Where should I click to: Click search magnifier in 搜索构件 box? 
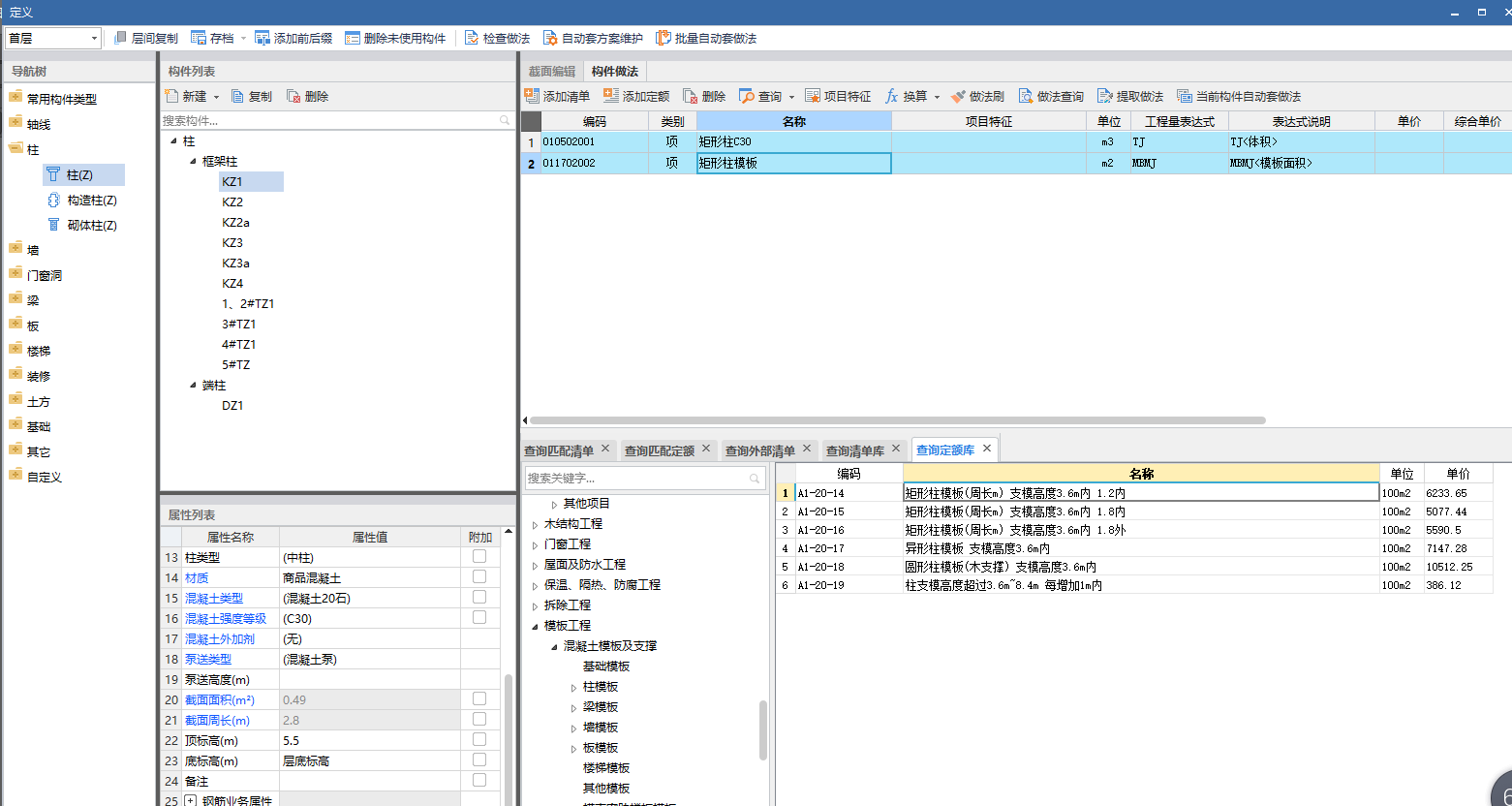[505, 121]
